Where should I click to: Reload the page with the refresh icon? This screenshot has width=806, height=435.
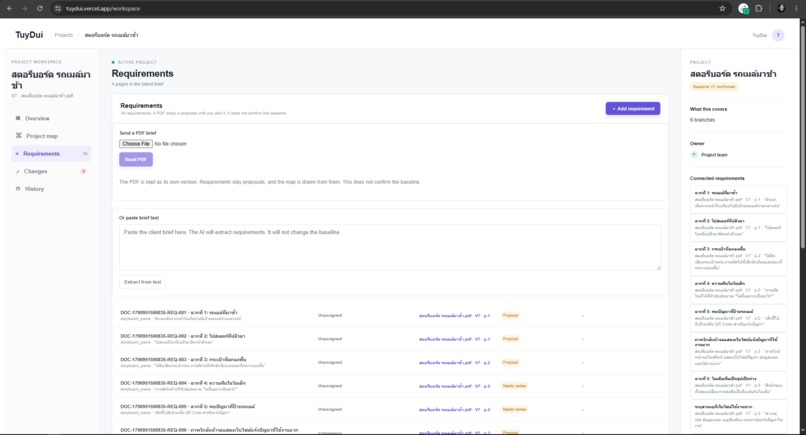40,8
